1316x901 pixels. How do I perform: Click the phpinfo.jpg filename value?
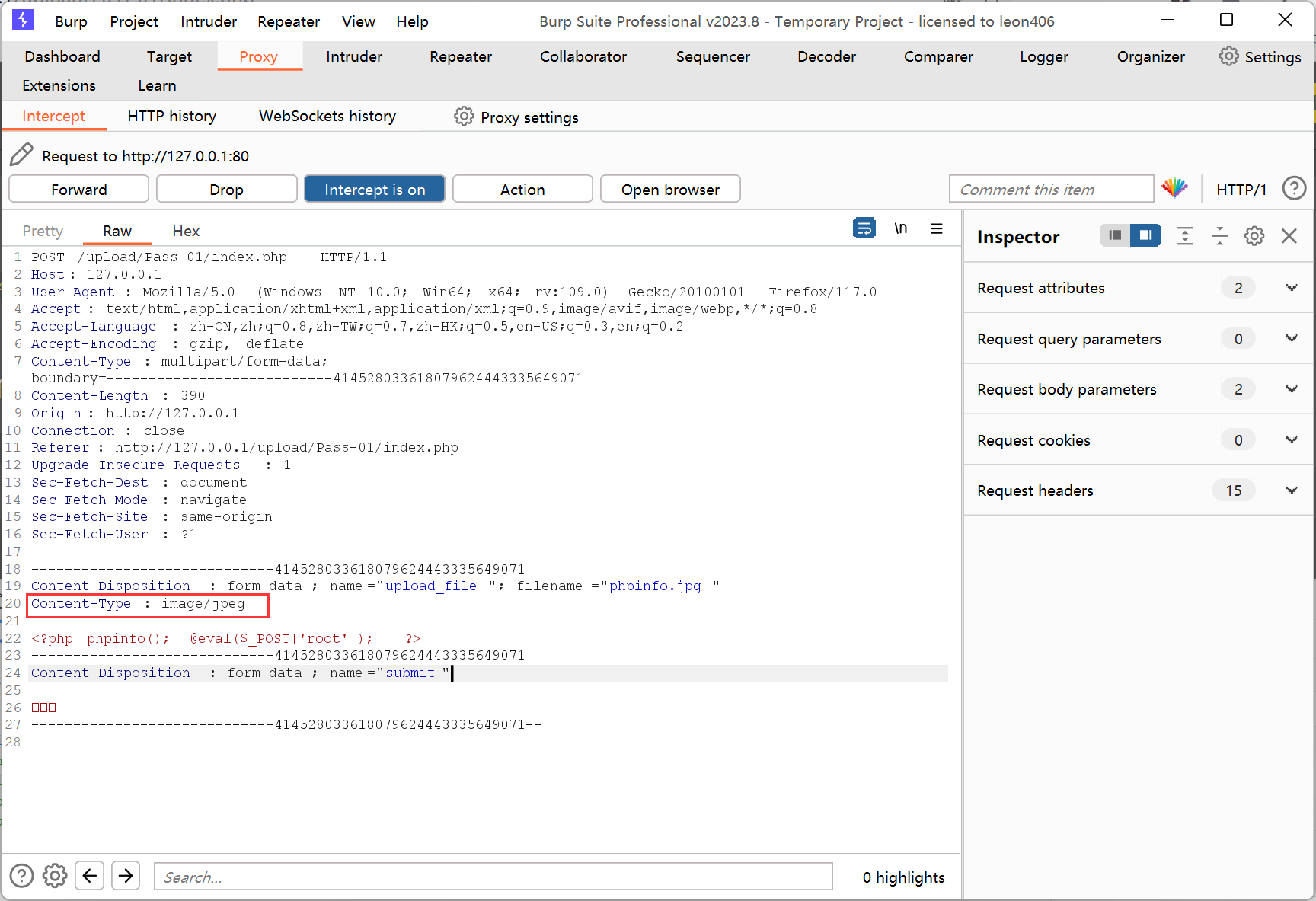pyautogui.click(x=655, y=586)
